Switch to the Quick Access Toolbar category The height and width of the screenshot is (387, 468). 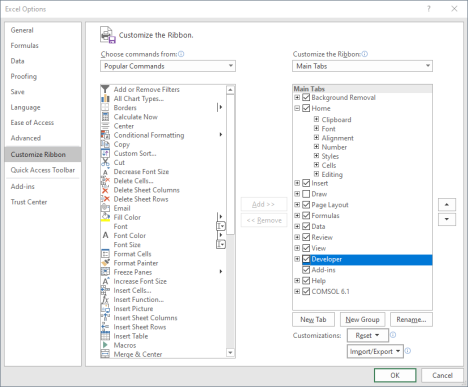coord(43,170)
